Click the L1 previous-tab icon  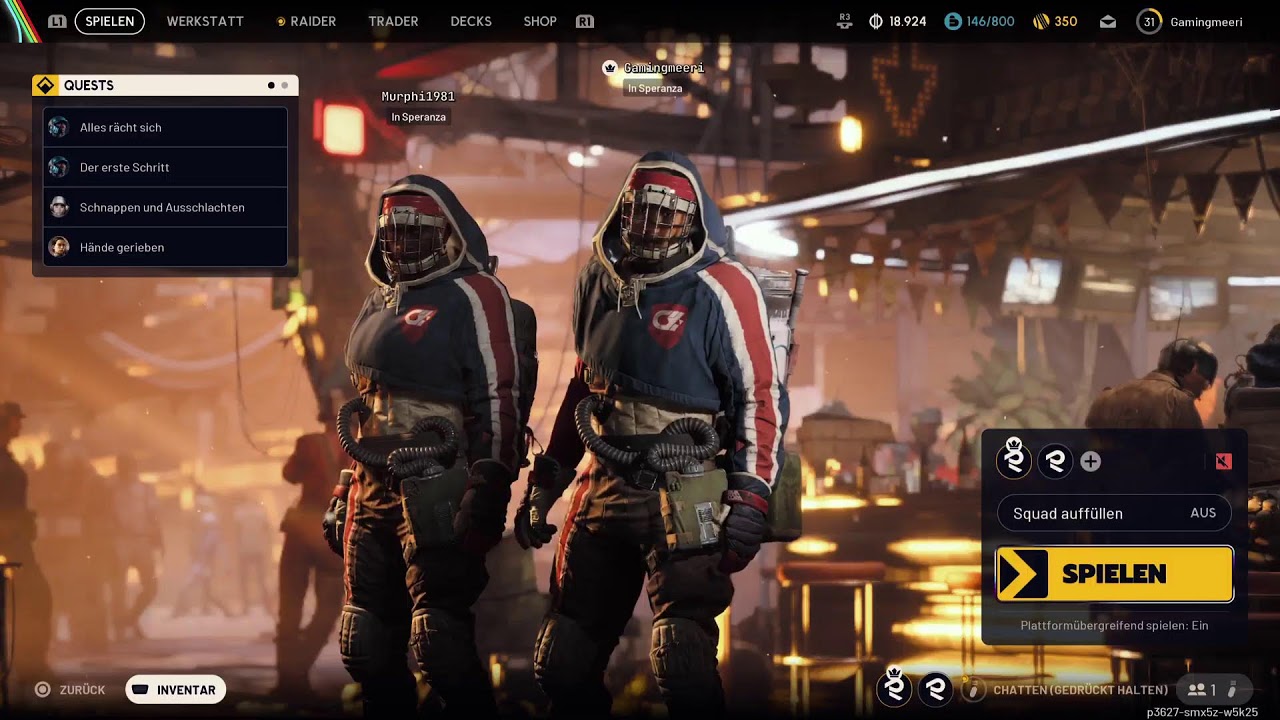click(x=57, y=21)
